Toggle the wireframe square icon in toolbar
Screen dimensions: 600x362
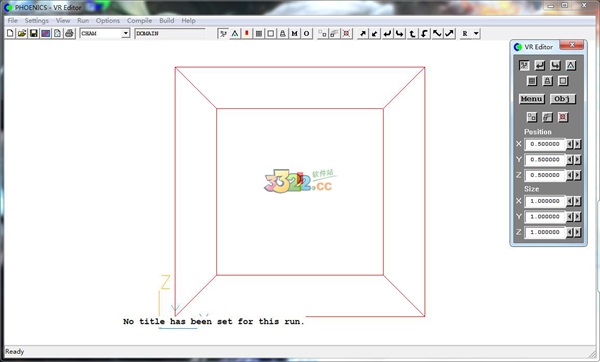[271, 34]
